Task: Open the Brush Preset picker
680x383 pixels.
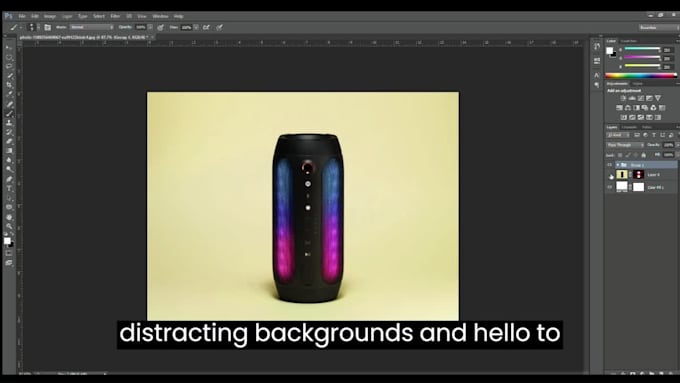Action: 32,27
